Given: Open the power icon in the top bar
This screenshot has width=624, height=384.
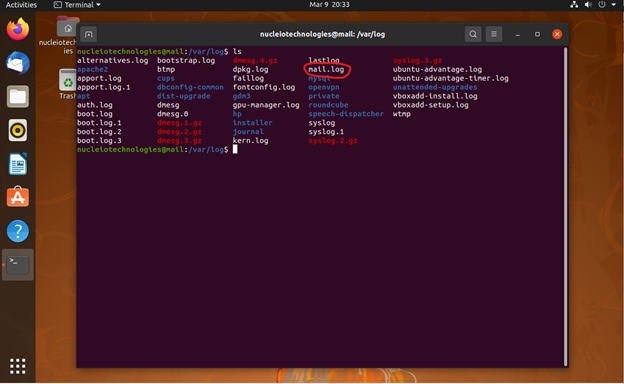Looking at the screenshot, I should tap(602, 5).
